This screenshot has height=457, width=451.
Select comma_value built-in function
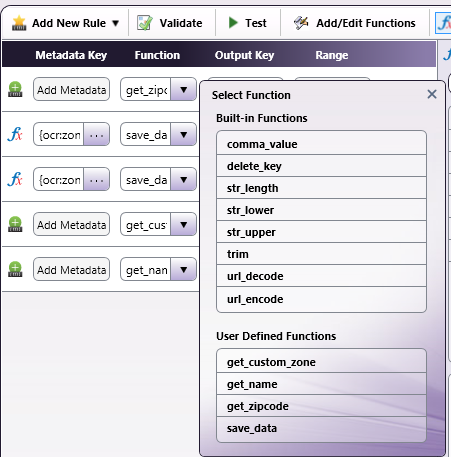click(x=321, y=143)
